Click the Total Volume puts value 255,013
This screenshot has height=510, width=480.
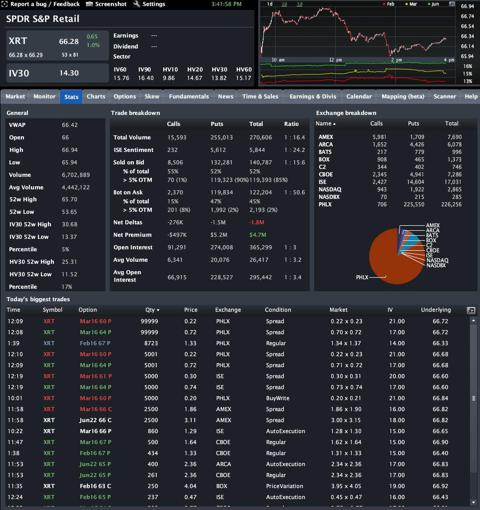click(x=222, y=138)
